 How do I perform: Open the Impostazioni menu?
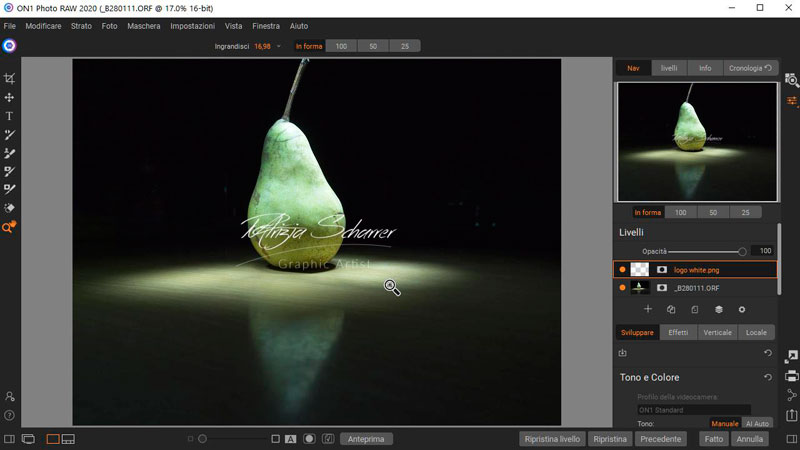coord(192,26)
